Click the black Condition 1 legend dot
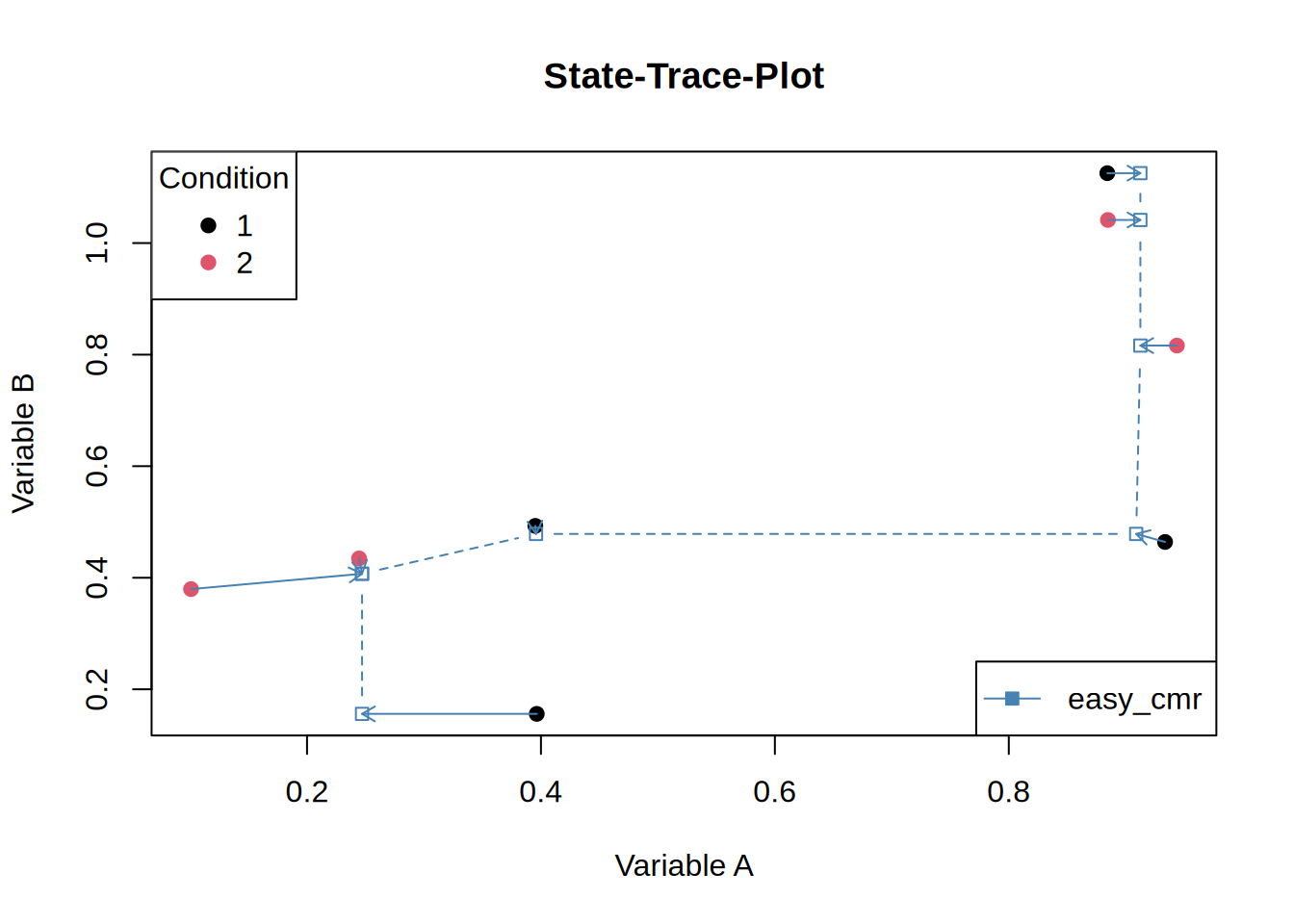 (x=208, y=225)
